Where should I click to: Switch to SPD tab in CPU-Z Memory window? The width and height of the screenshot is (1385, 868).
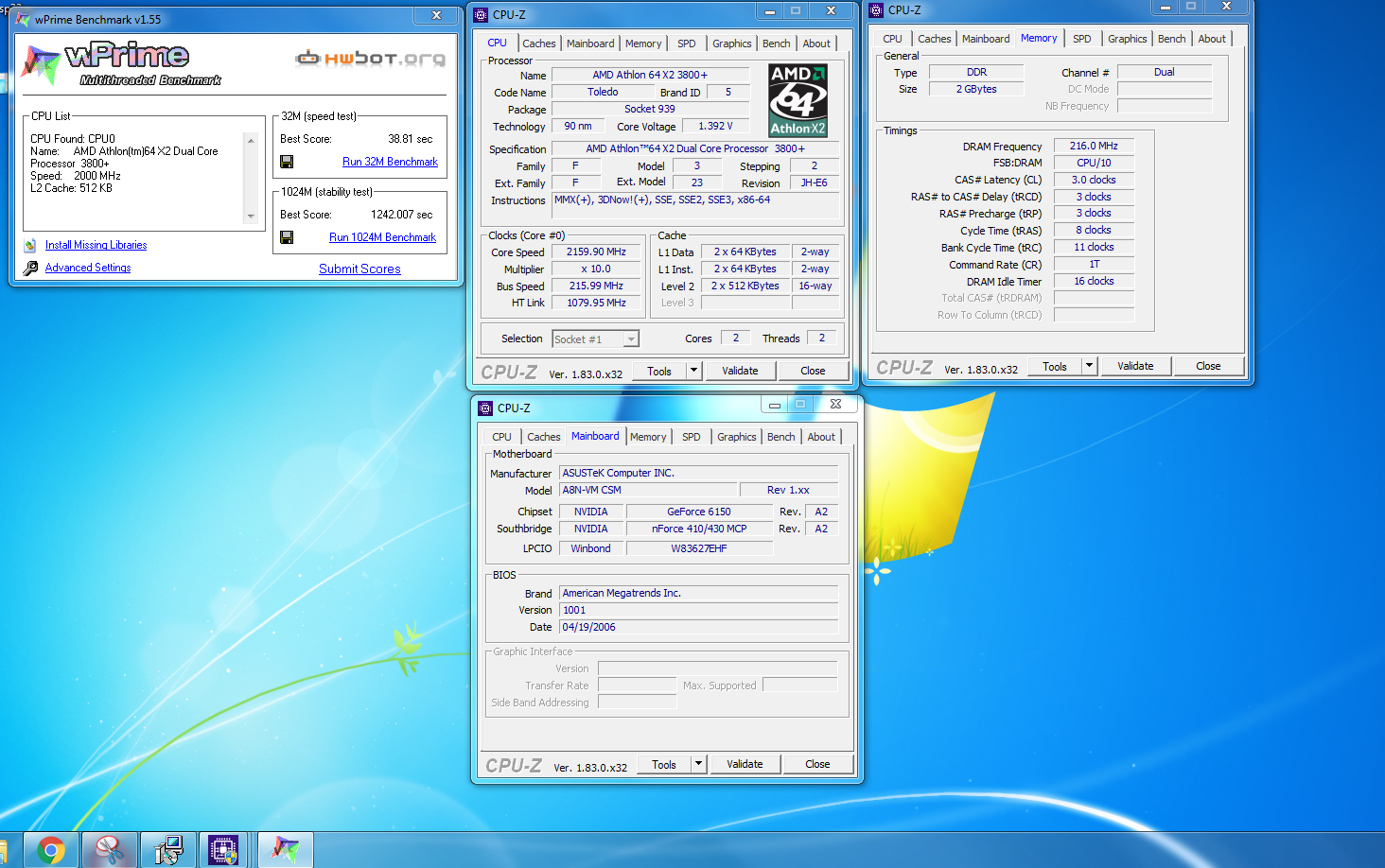click(x=1082, y=39)
